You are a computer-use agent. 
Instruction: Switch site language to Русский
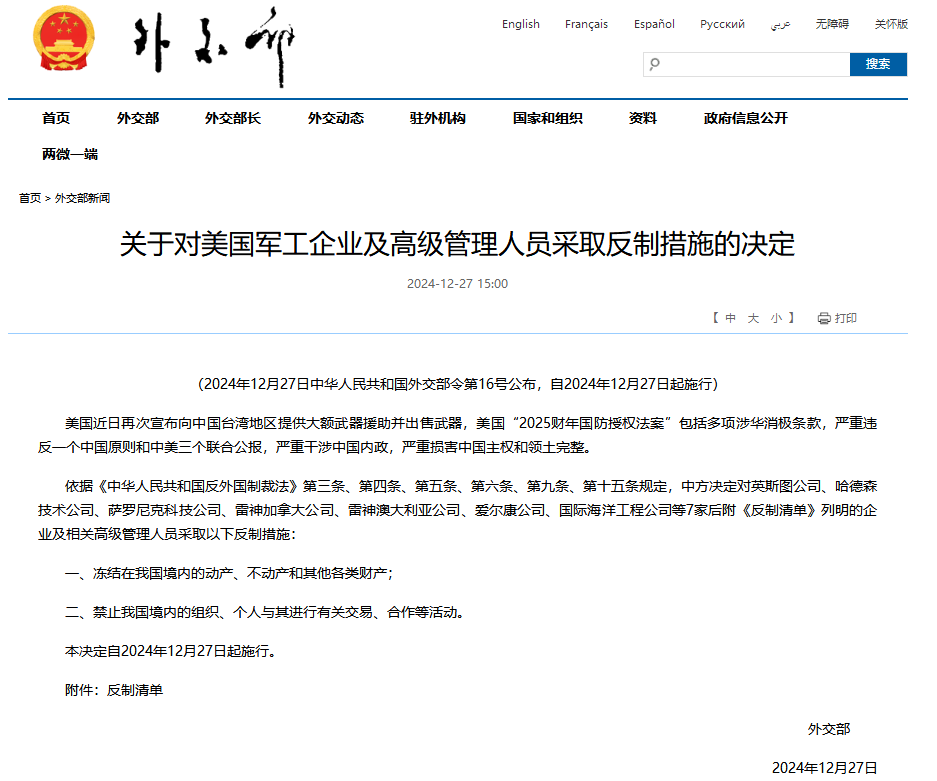tap(722, 24)
